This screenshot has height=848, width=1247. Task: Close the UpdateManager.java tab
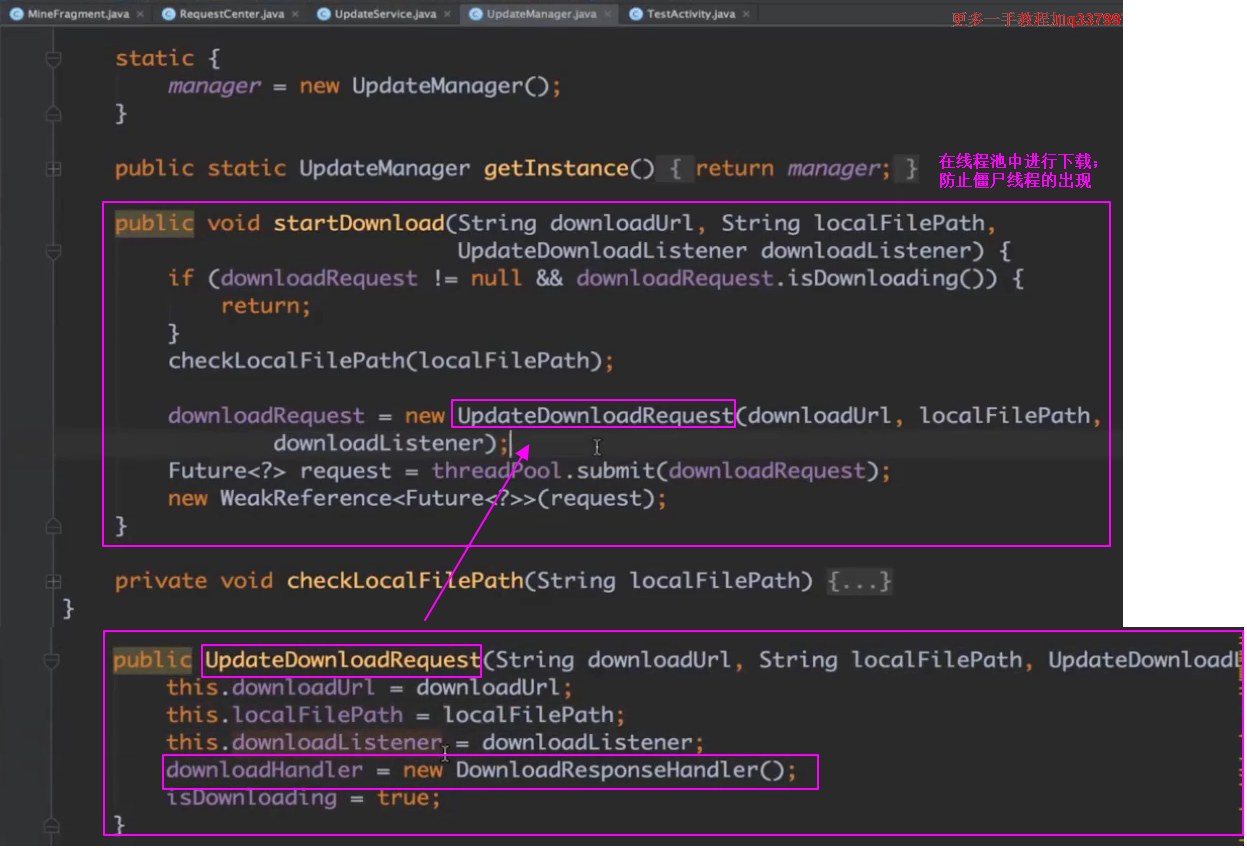(x=606, y=14)
